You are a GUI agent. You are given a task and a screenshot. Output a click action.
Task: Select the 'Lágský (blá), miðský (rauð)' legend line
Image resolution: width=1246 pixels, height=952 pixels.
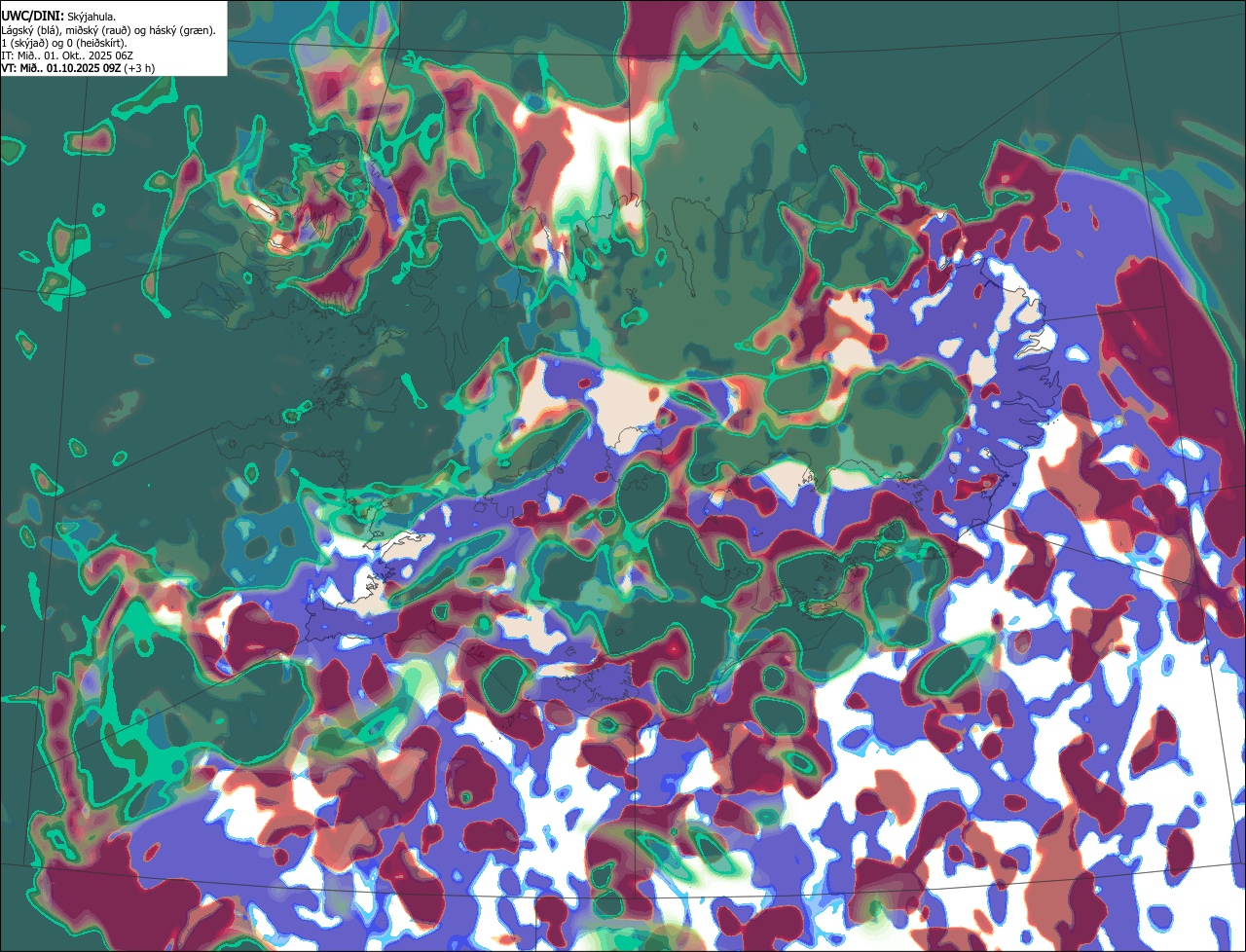click(x=109, y=30)
